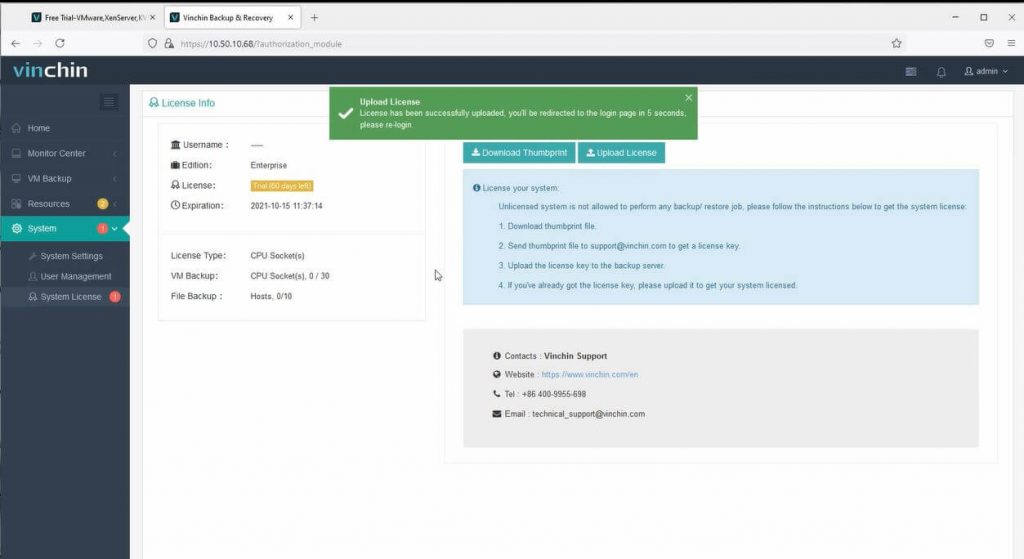Screen dimensions: 1024x559
Task: Click the System gear icon
Action: [x=16, y=229]
